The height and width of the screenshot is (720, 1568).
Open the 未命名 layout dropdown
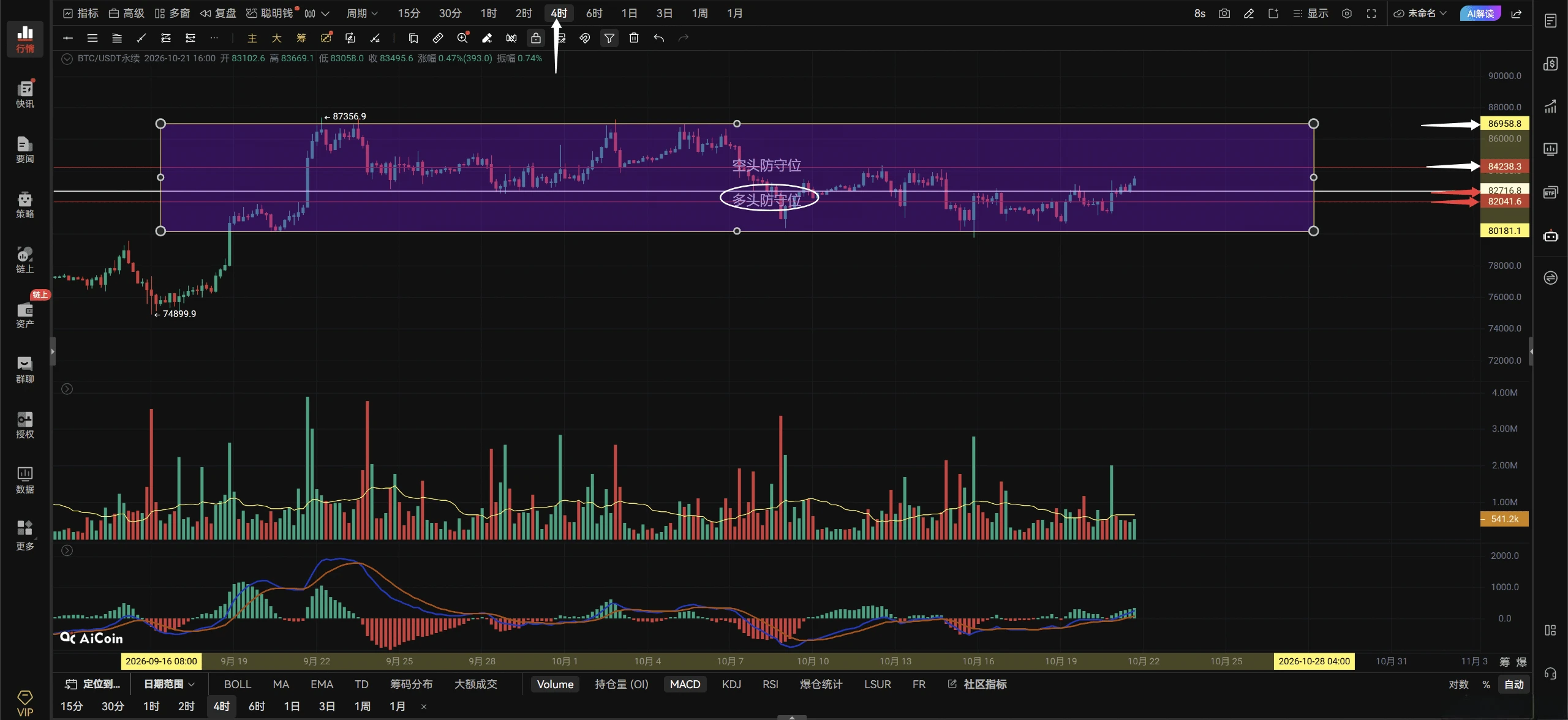click(1420, 13)
